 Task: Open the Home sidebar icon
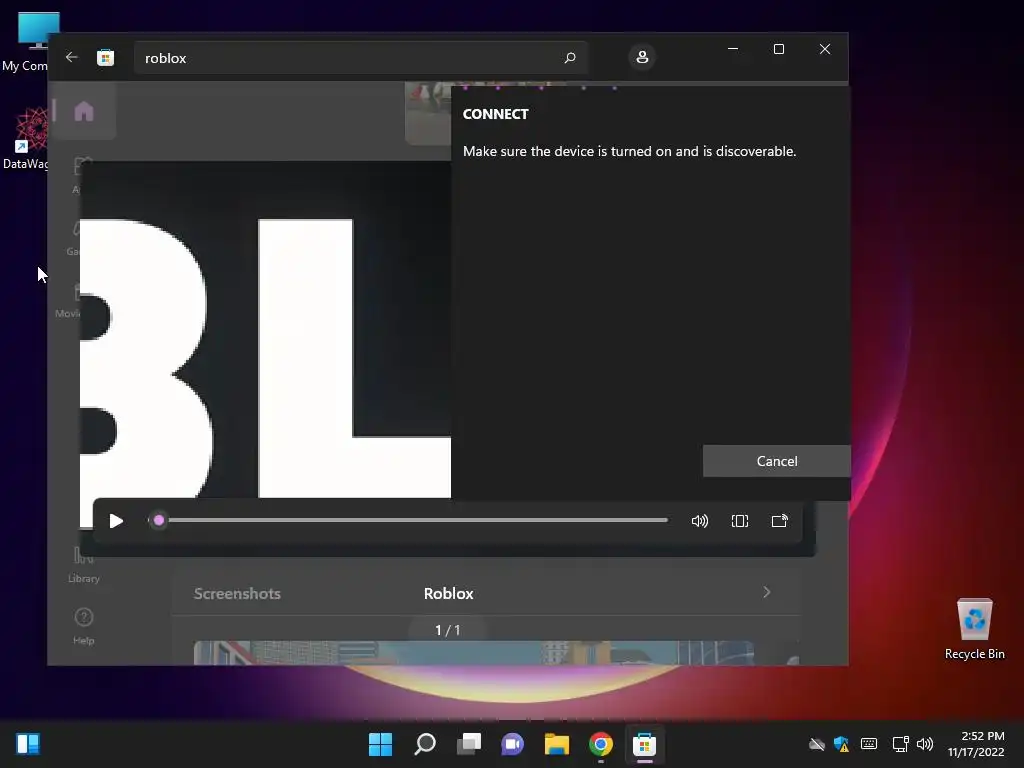point(84,111)
